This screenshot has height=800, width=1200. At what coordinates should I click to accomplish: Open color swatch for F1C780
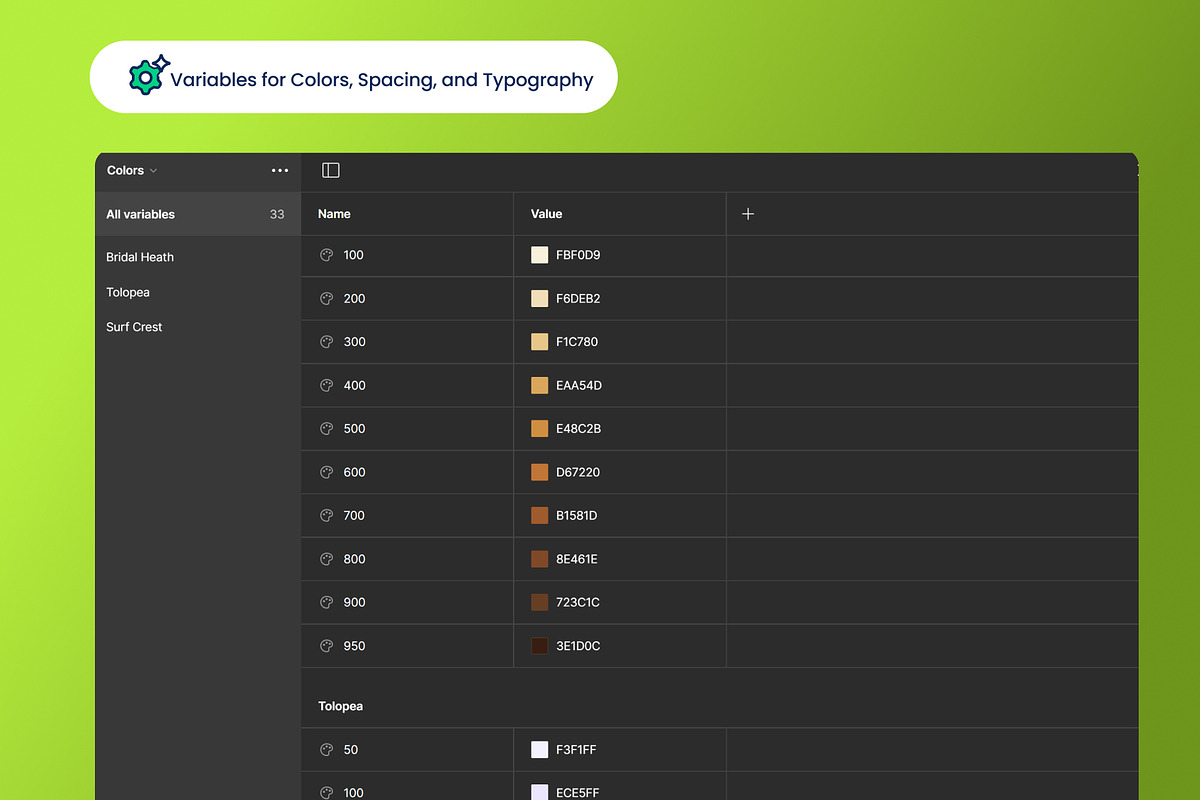point(540,342)
